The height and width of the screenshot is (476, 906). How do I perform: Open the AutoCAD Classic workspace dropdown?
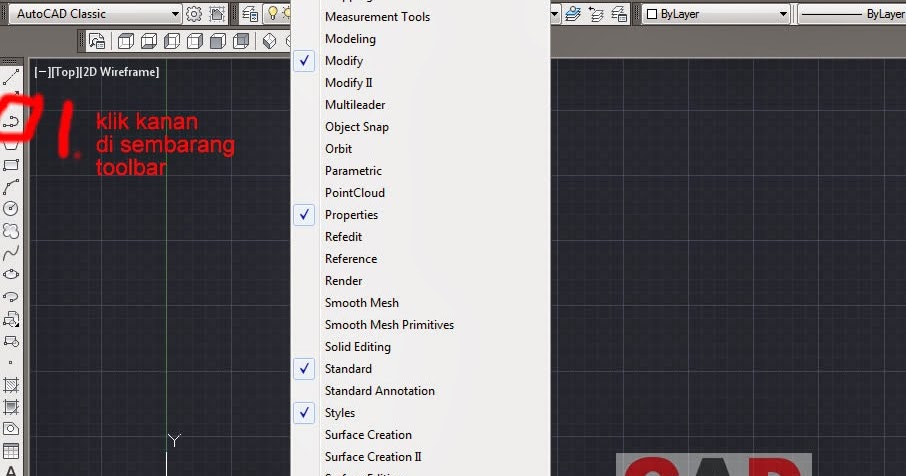click(x=95, y=14)
